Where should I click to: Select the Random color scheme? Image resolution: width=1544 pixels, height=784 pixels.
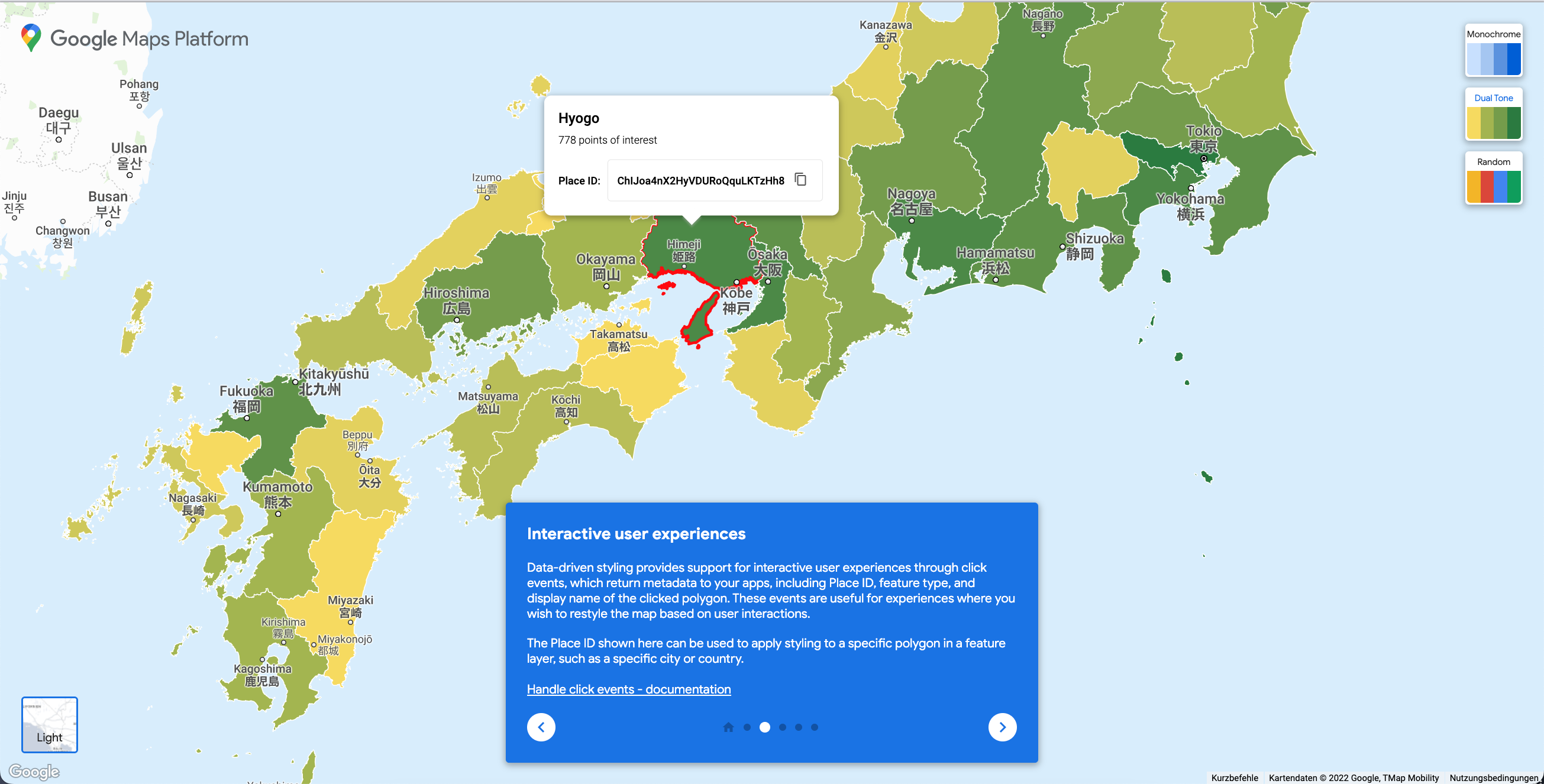(1493, 179)
